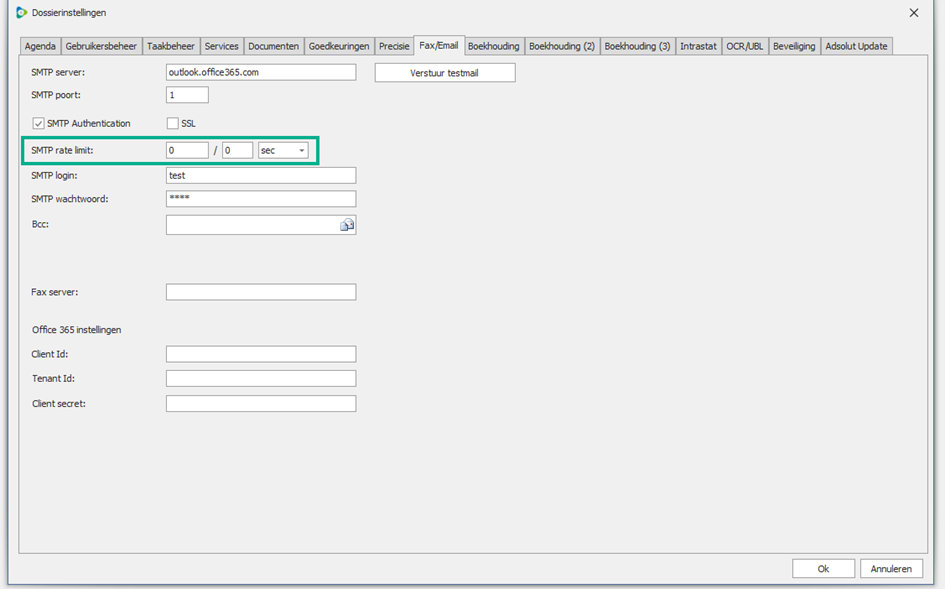Image resolution: width=945 pixels, height=589 pixels.
Task: Enable the SSL checkbox
Action: click(x=173, y=124)
